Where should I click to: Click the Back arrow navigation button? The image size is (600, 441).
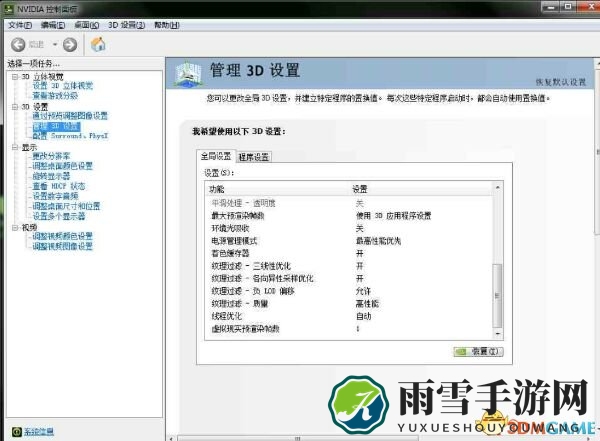click(x=18, y=44)
